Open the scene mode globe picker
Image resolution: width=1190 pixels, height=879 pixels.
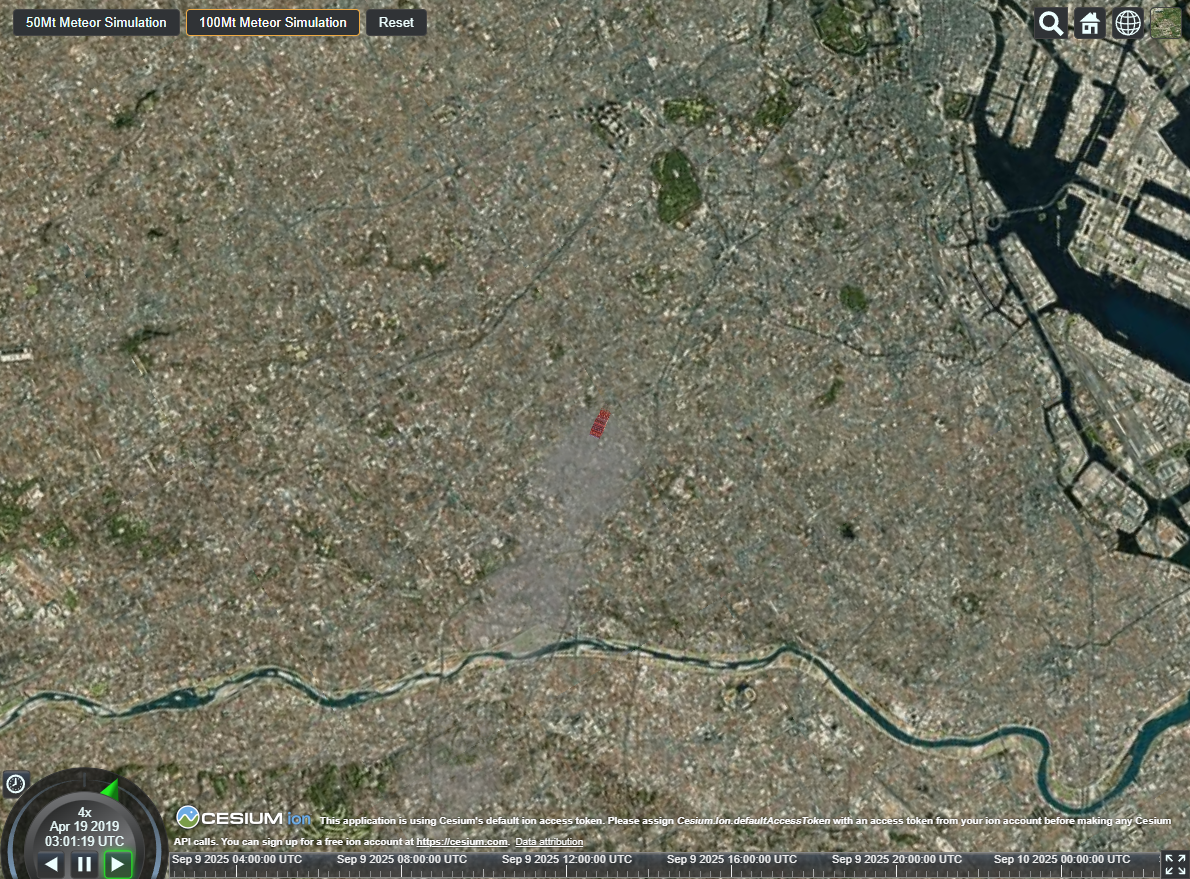[x=1128, y=24]
